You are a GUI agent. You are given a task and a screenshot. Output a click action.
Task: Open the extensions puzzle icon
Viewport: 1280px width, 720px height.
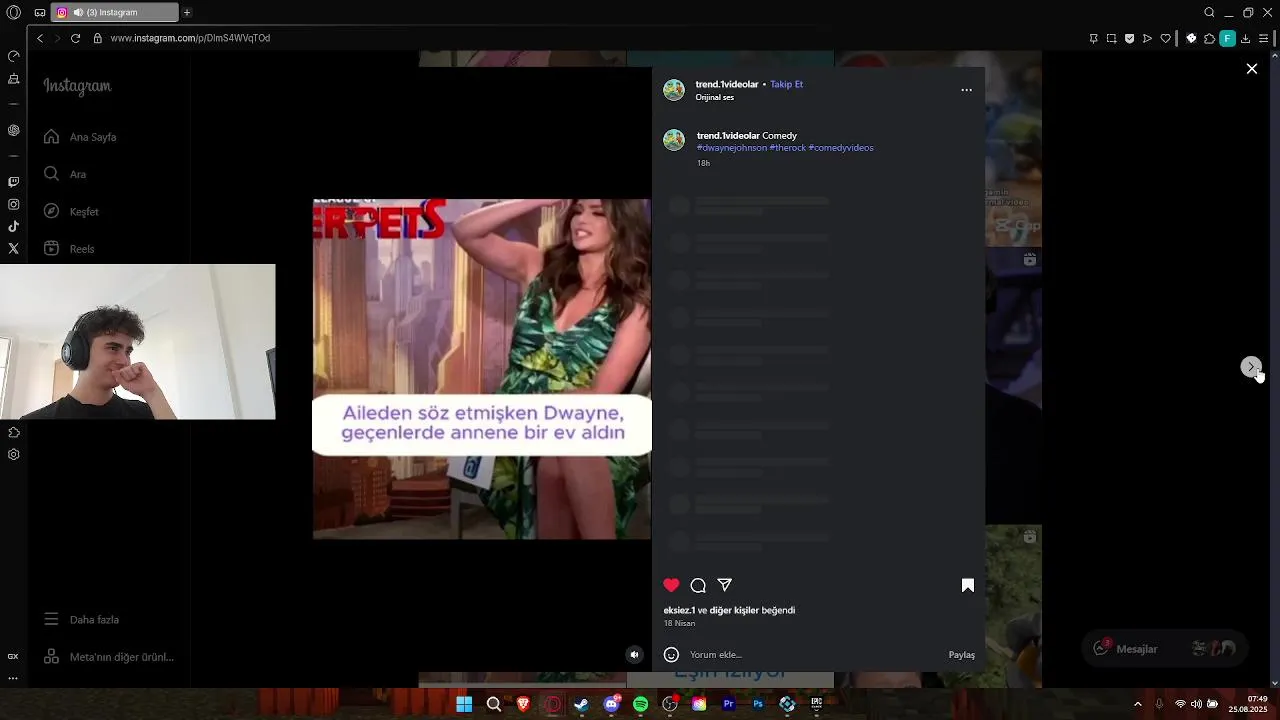(x=1209, y=38)
